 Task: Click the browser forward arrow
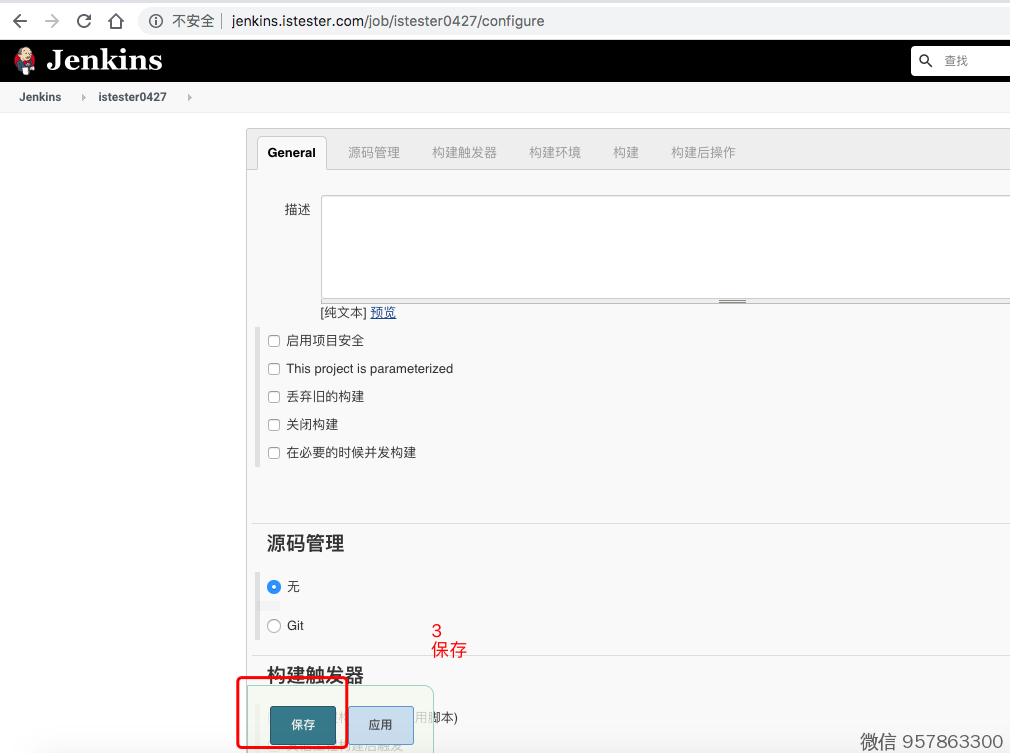pyautogui.click(x=52, y=21)
